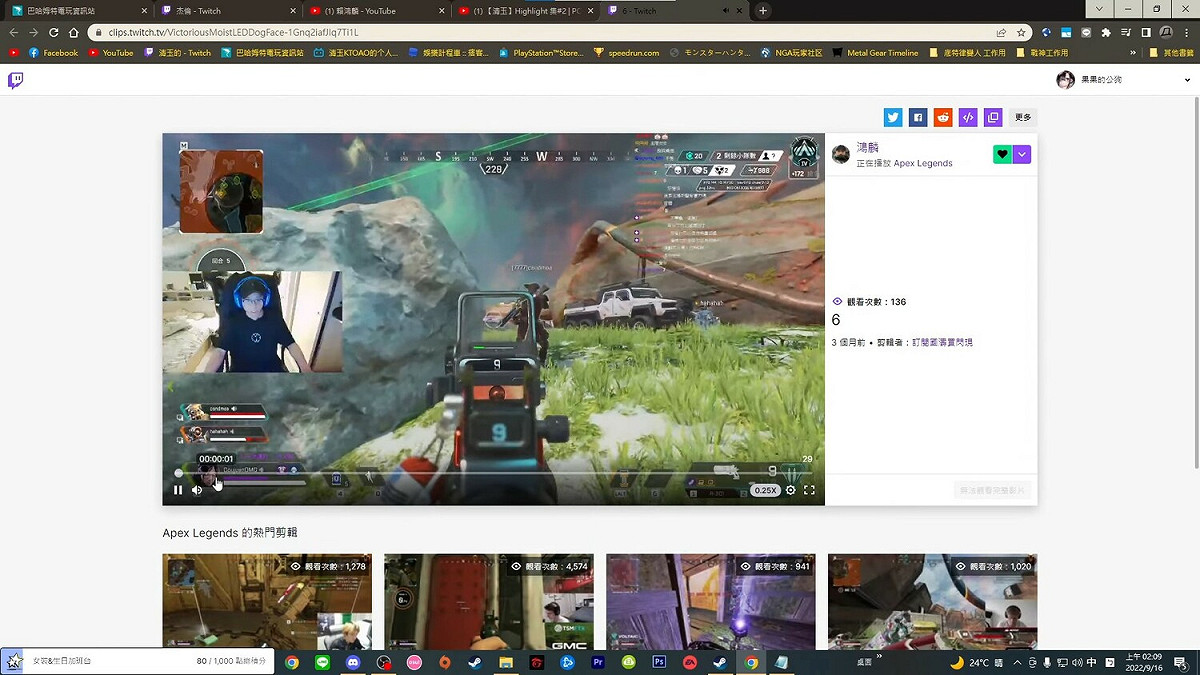Viewport: 1200px width, 675px height.
Task: Open the Metal Gear Timeline bookmark
Action: pos(875,53)
